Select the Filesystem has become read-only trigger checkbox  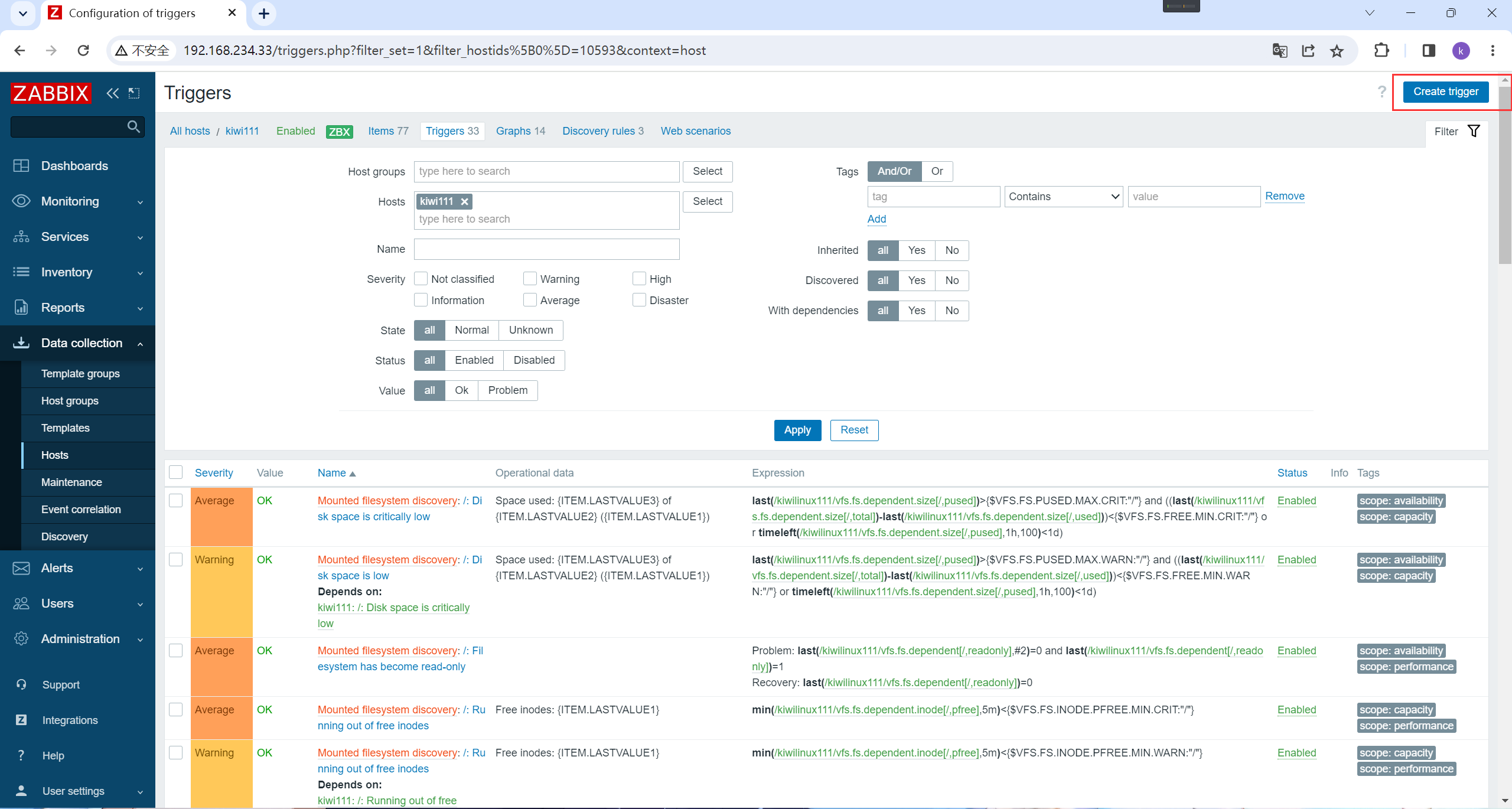176,651
